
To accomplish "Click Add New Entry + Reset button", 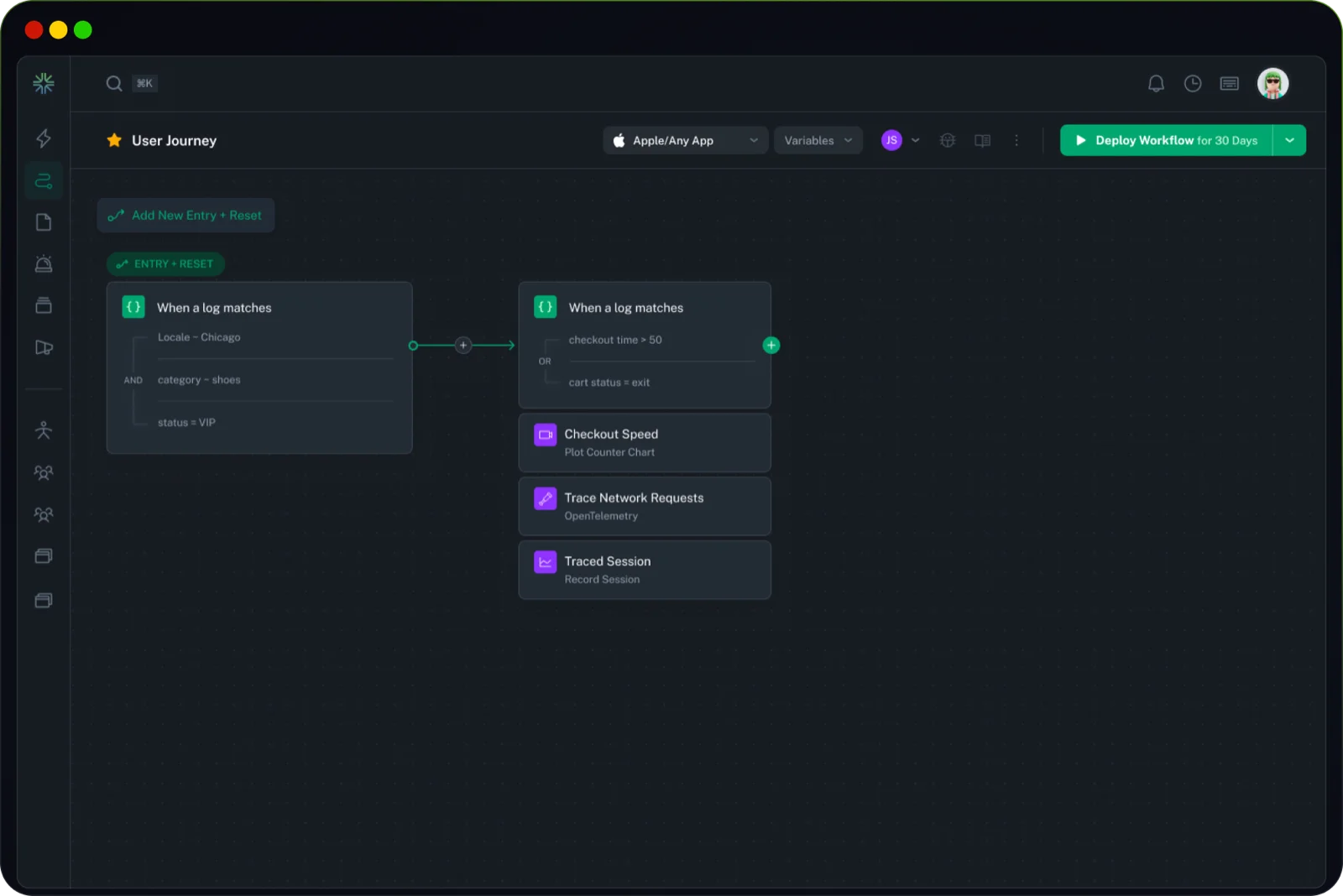I will (186, 216).
